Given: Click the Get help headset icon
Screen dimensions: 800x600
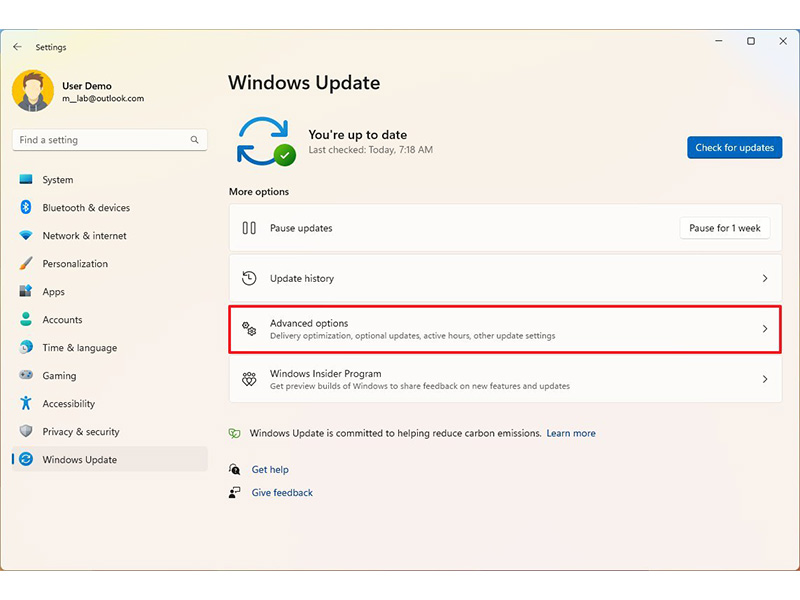Looking at the screenshot, I should coord(234,469).
